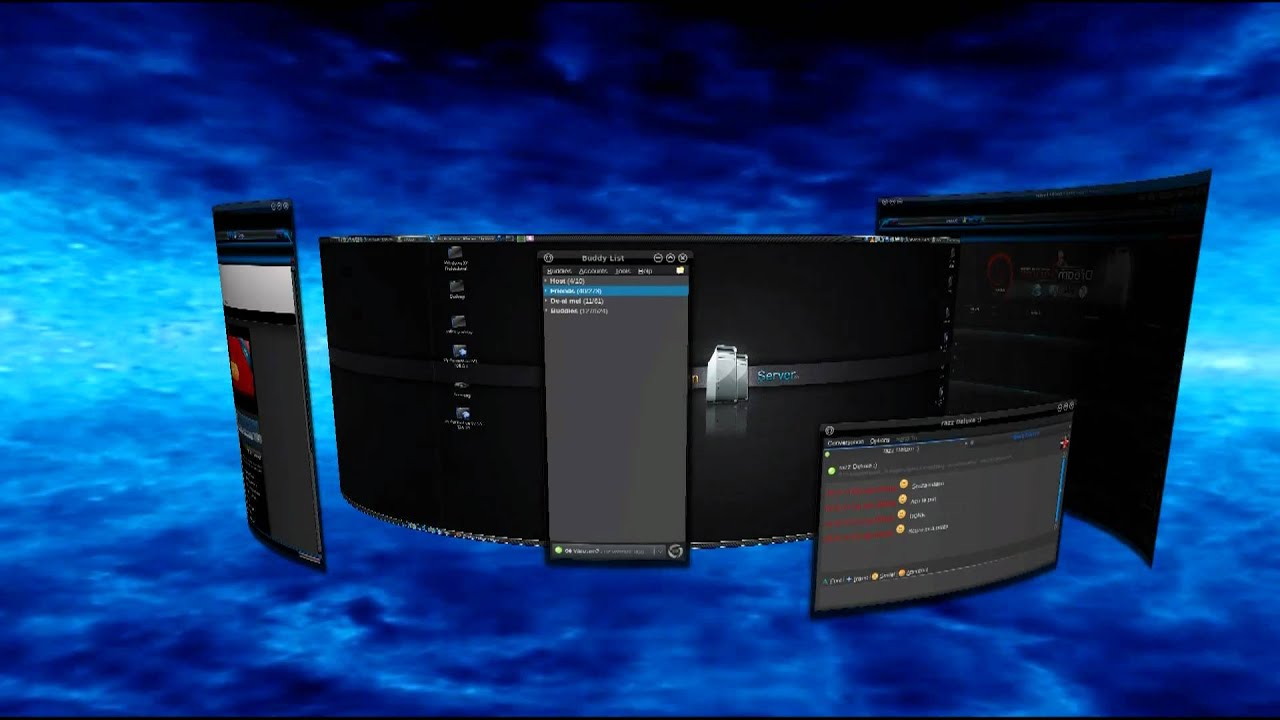This screenshot has width=1280, height=720.
Task: Open the second desktop folder icon below Windows XP
Action: pyautogui.click(x=457, y=288)
